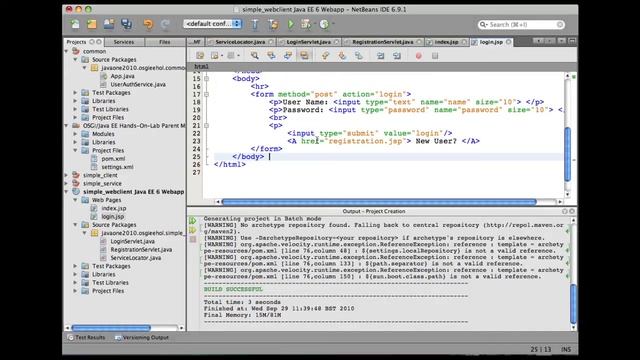Open the Test Results bottom tab
This screenshot has height=360, width=640.
point(86,338)
